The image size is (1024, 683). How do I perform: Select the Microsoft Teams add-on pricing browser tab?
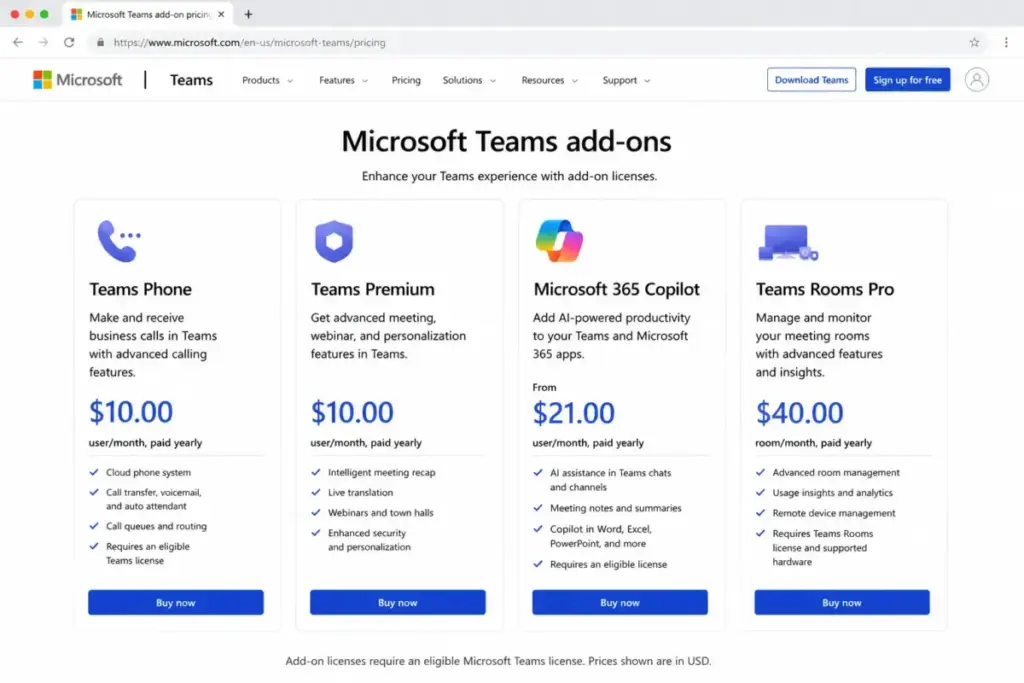[148, 14]
